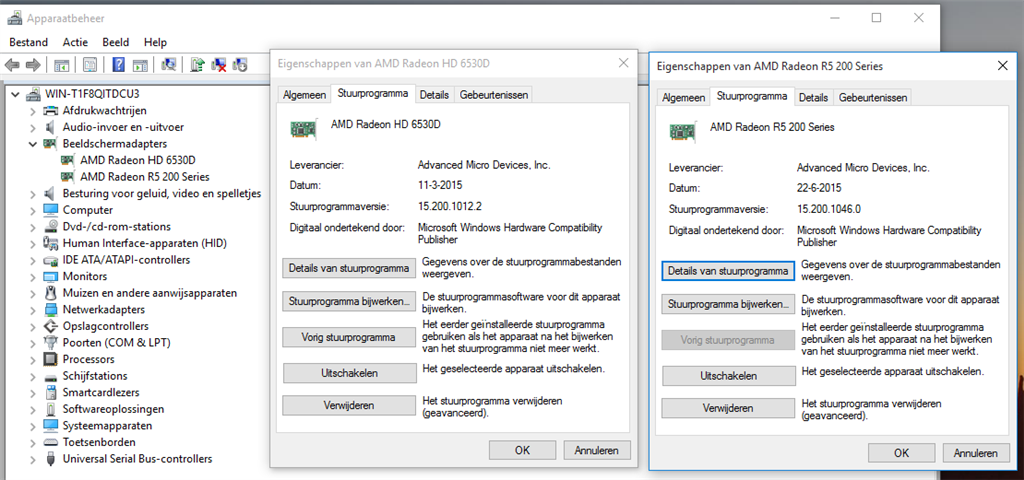
Task: Expand the Netwerkadapters node
Action: pos(33,310)
